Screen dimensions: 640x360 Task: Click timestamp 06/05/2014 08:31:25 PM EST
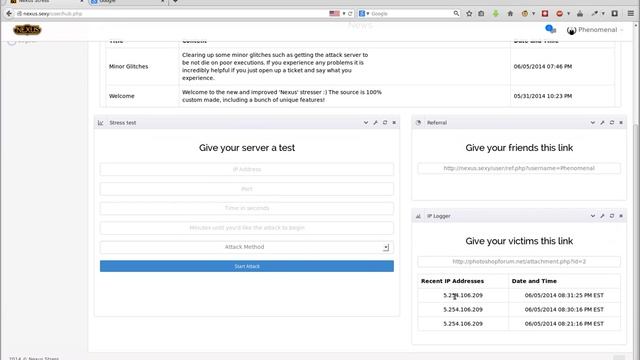(564, 295)
